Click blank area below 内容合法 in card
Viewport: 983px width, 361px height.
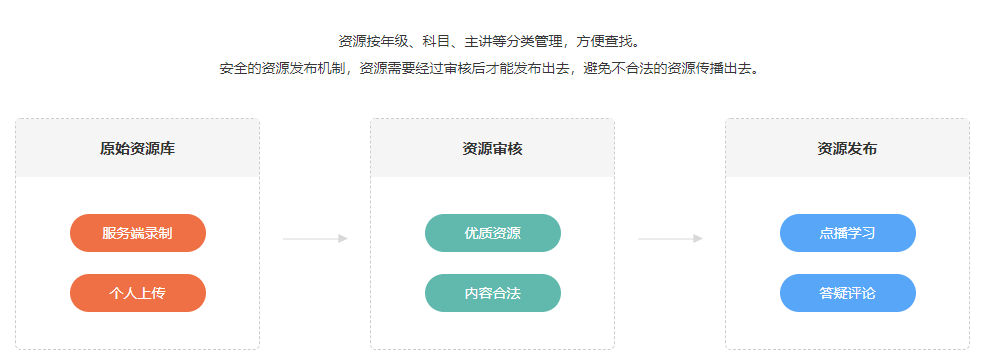pos(492,330)
